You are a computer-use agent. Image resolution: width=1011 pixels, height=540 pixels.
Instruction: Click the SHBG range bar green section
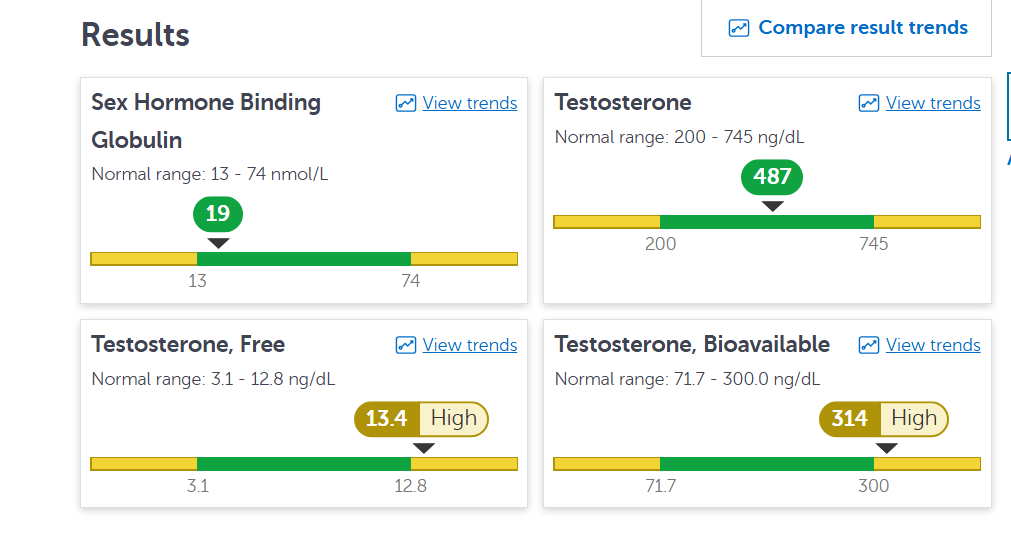click(x=304, y=259)
